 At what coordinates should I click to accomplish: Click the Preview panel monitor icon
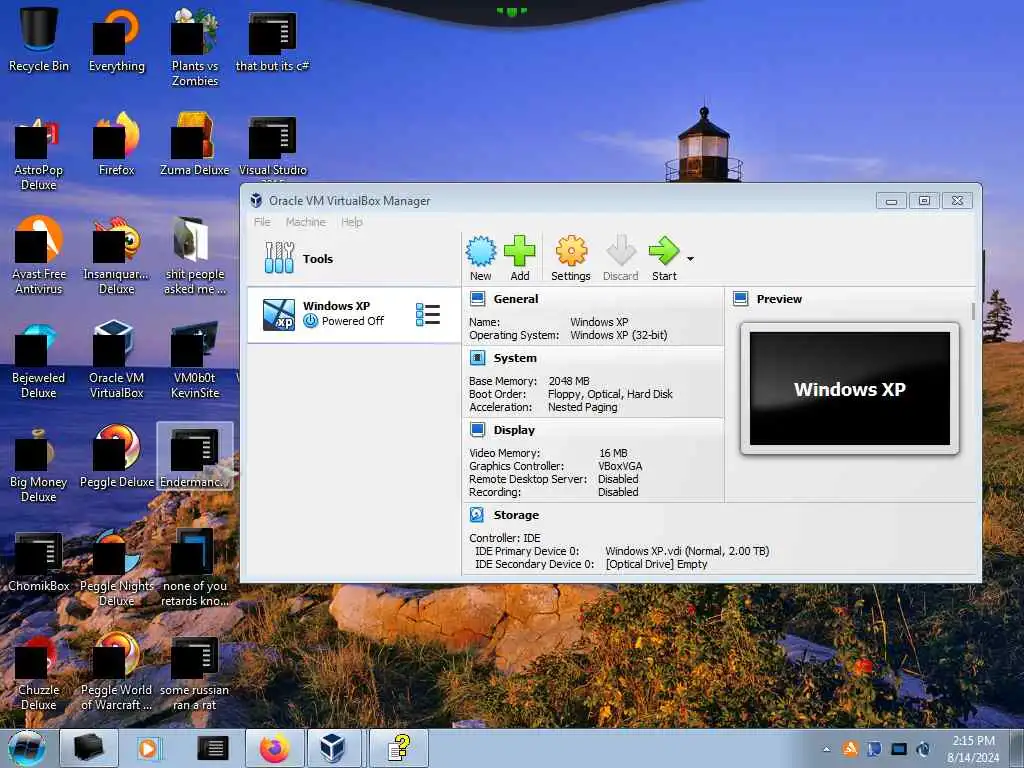(x=741, y=299)
